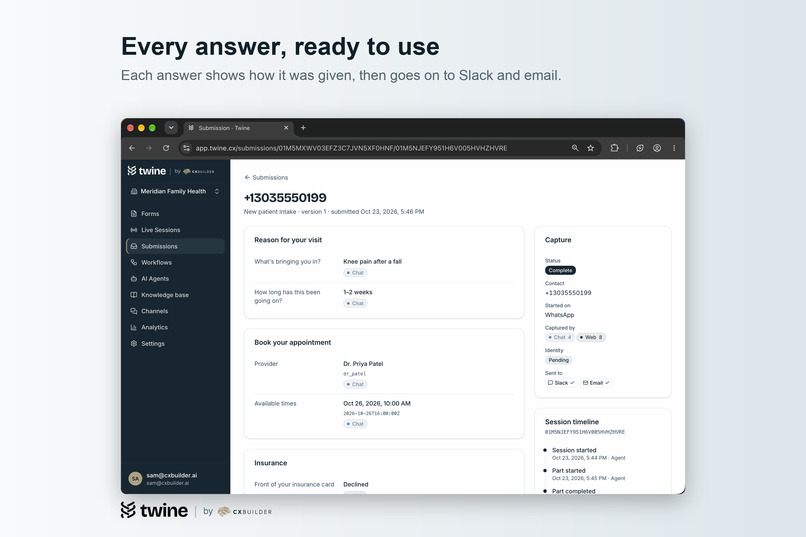
Task: Select the Submission - Twine tab
Action: click(x=239, y=128)
